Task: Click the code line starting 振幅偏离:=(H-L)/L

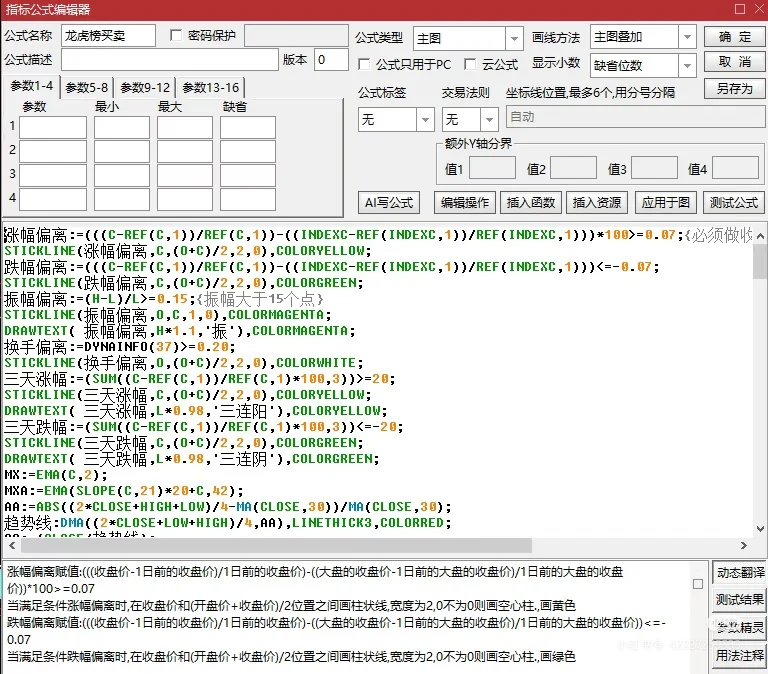Action: click(x=164, y=299)
